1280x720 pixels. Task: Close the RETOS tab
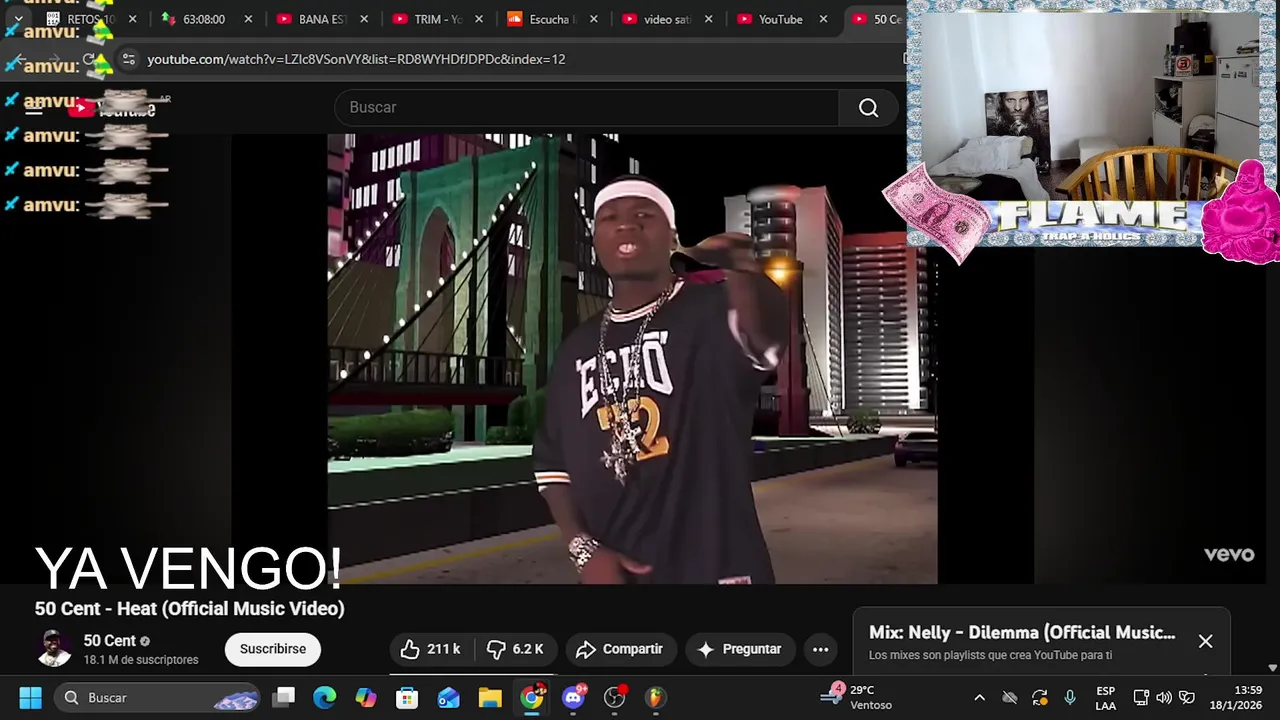(x=132, y=19)
